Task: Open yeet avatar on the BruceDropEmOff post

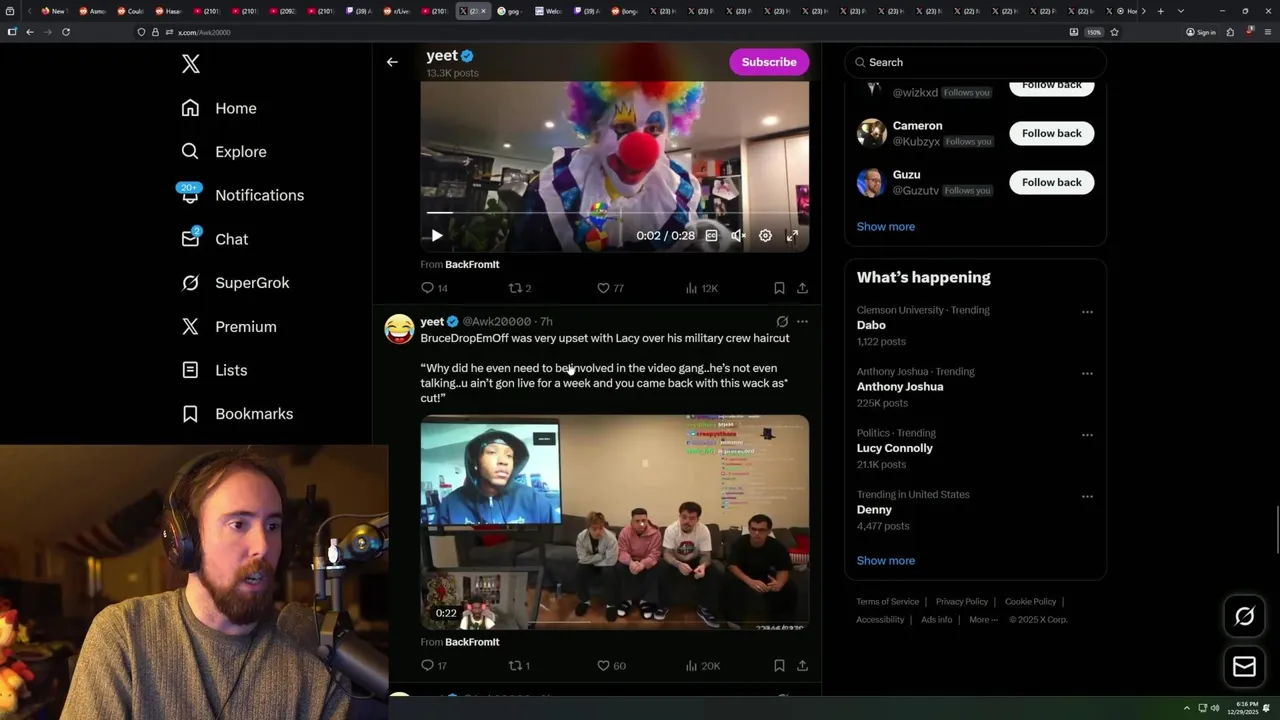Action: point(399,329)
